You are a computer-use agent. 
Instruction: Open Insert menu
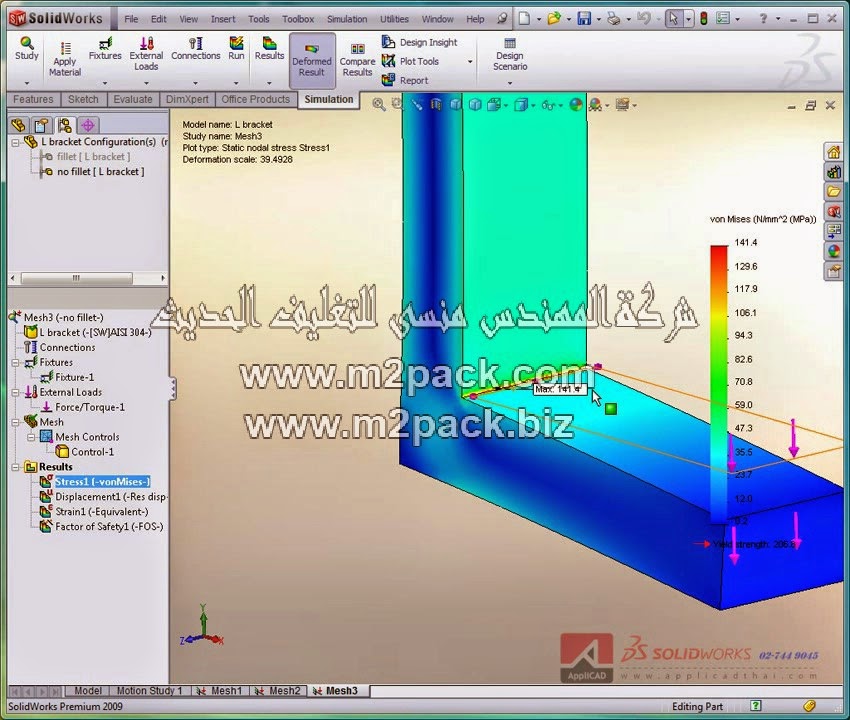click(x=223, y=19)
